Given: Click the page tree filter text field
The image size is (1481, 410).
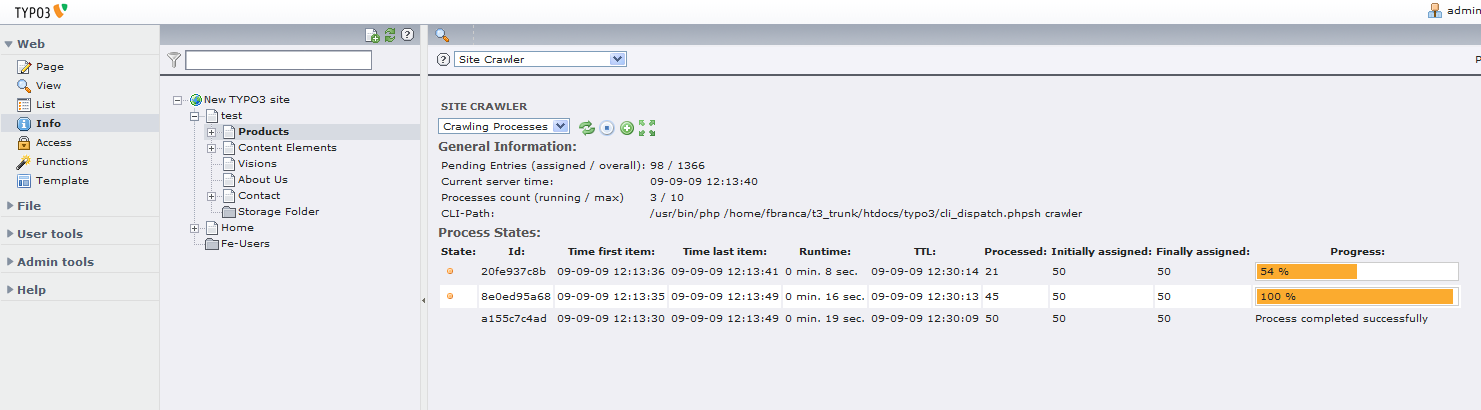Looking at the screenshot, I should pos(278,60).
